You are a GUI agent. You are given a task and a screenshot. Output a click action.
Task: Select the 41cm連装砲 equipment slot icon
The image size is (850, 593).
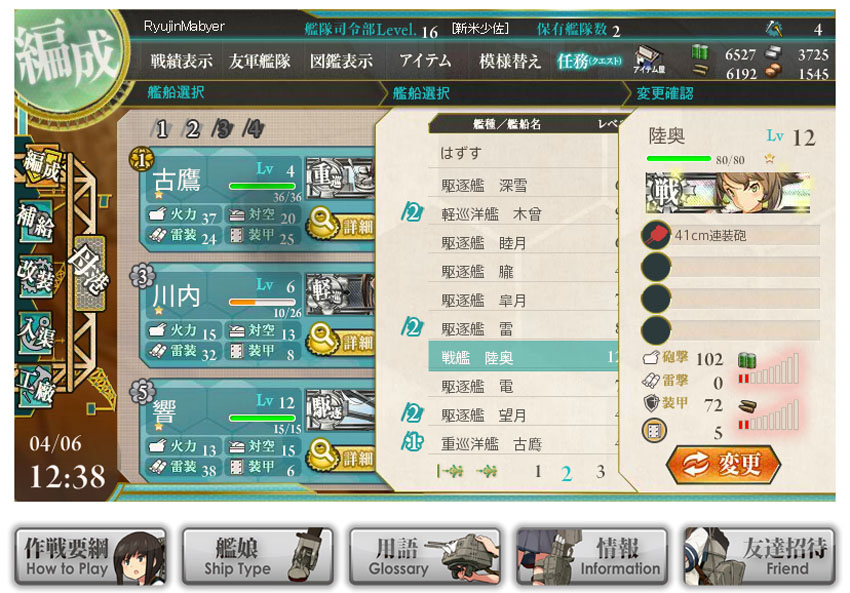656,235
